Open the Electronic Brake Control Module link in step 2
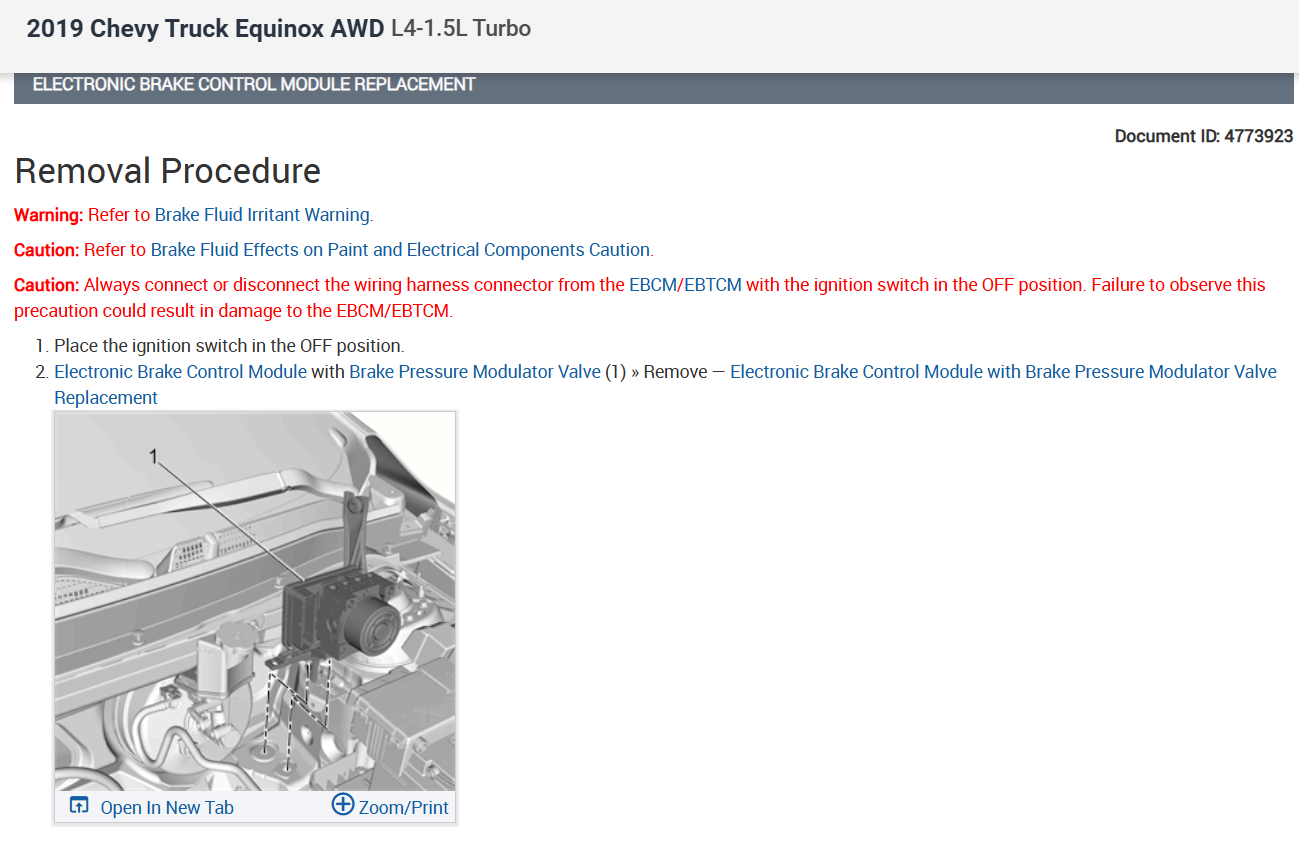Viewport: 1299px width, 854px height. (180, 371)
